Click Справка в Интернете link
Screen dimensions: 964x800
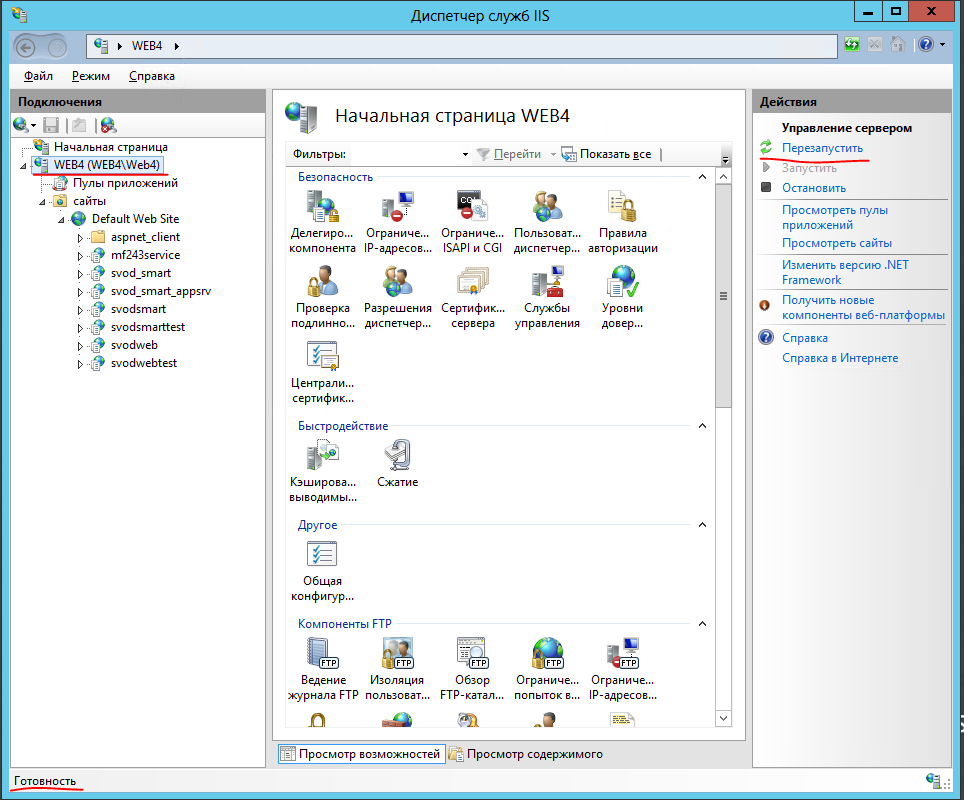[x=840, y=358]
